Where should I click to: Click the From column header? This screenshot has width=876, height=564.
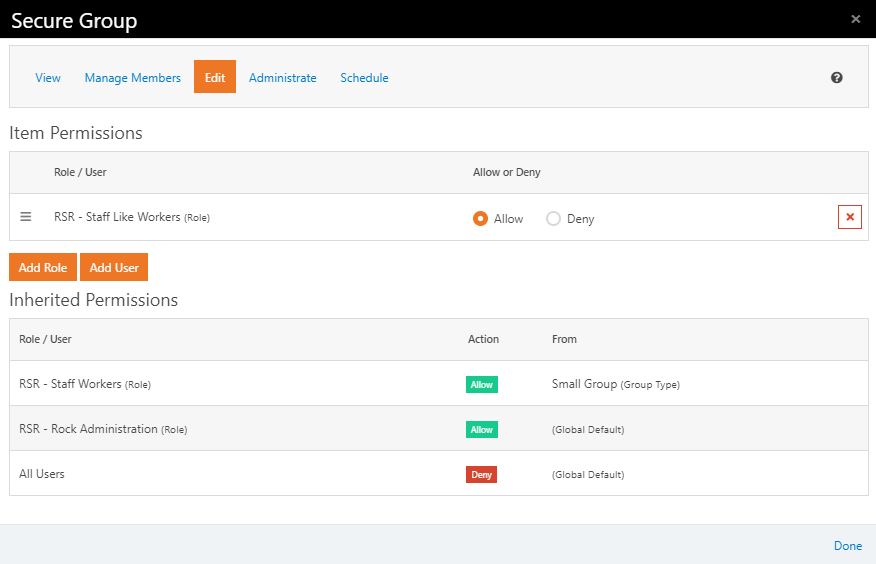[x=564, y=339]
